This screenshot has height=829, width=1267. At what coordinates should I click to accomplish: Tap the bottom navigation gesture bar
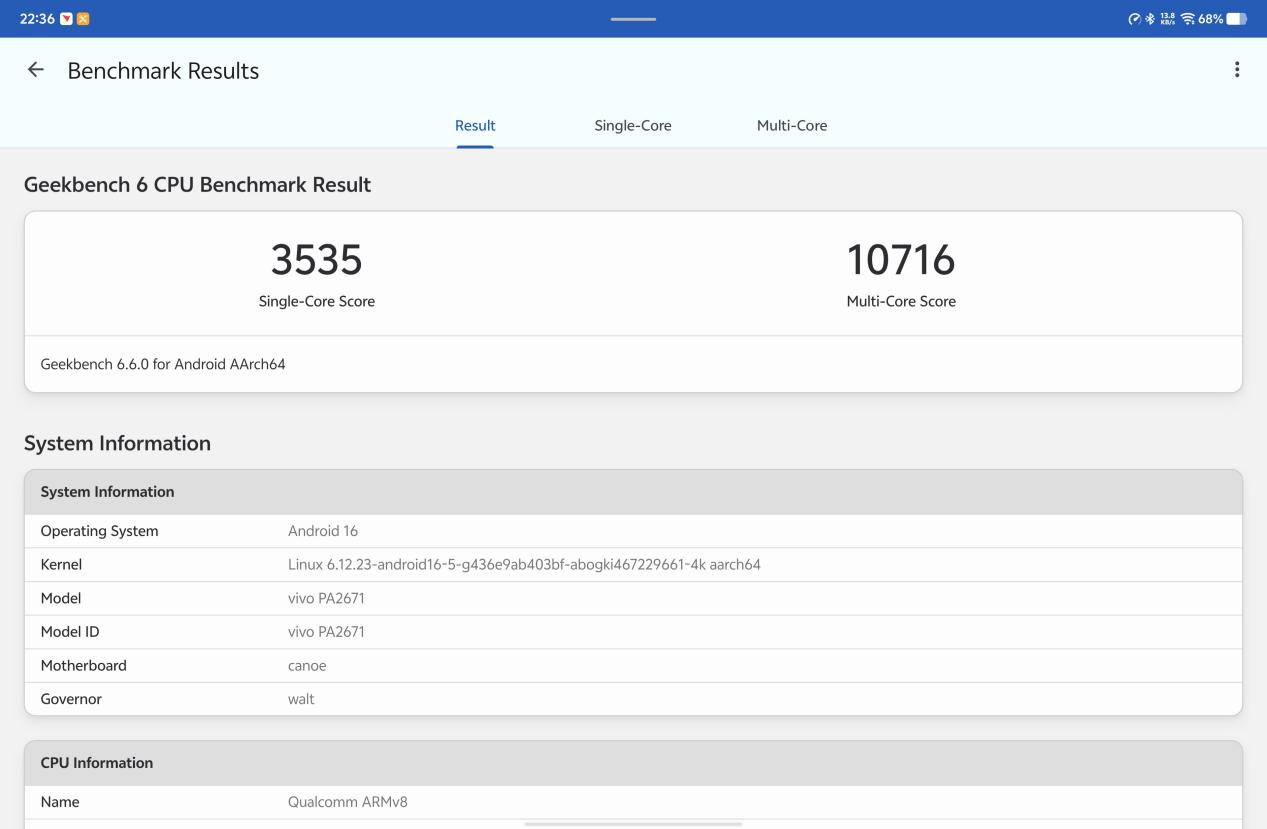633,824
